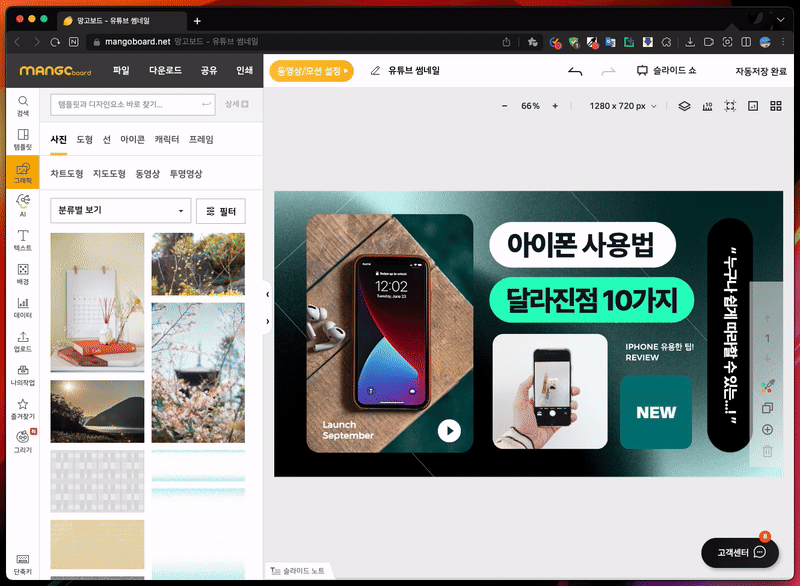Select the 사진 photo tab
800x586 pixels.
[59, 140]
